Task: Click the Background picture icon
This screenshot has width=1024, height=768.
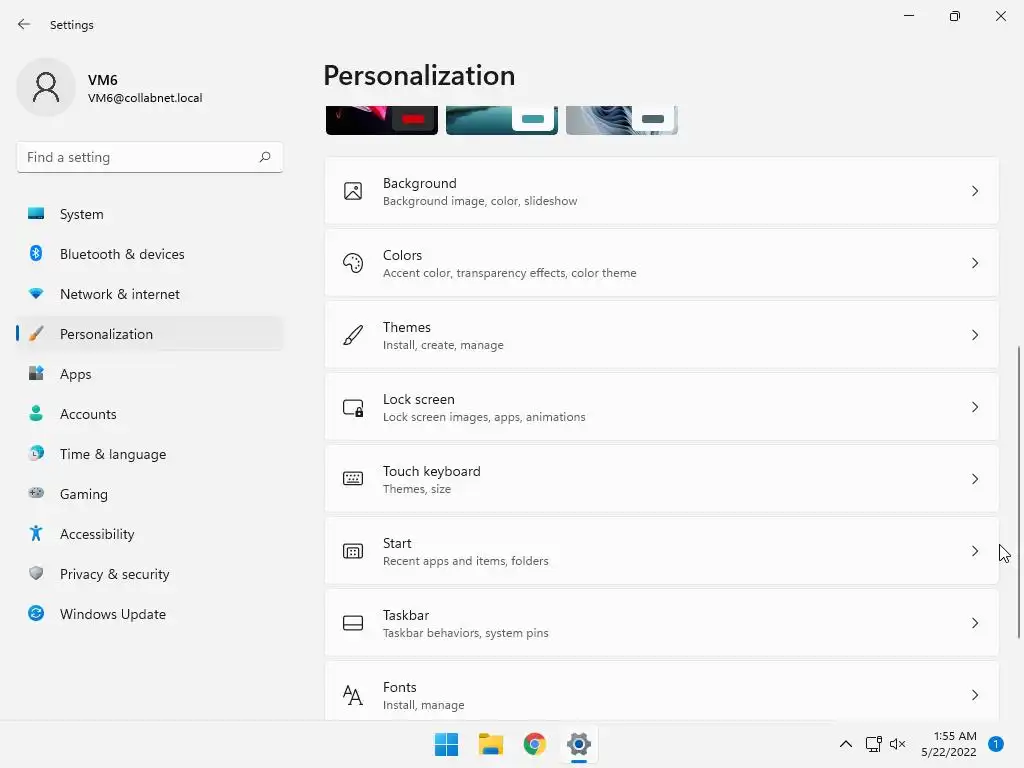Action: click(353, 191)
